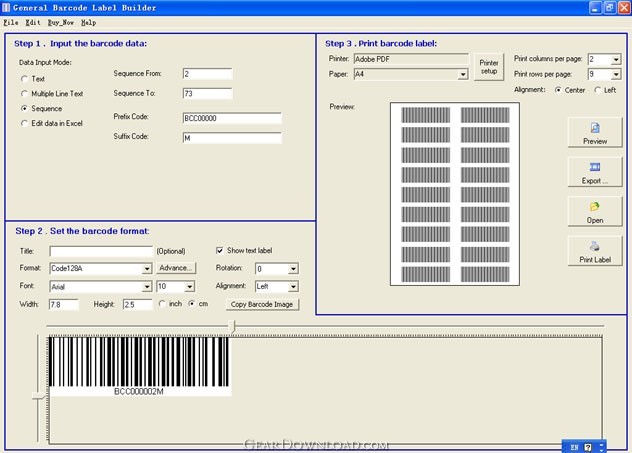Click the Sequence To input field
This screenshot has width=632, height=453.
click(208, 94)
